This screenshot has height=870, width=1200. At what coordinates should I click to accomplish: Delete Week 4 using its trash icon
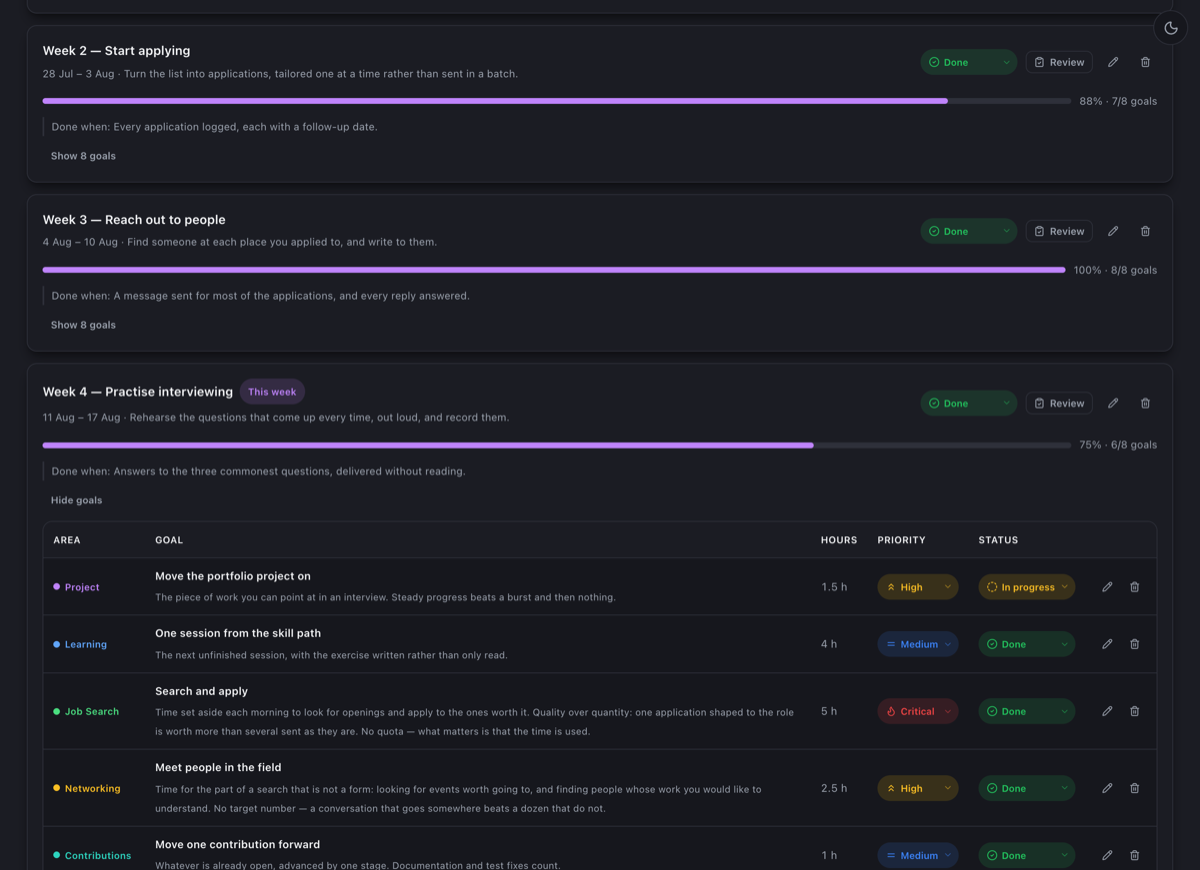tap(1145, 403)
